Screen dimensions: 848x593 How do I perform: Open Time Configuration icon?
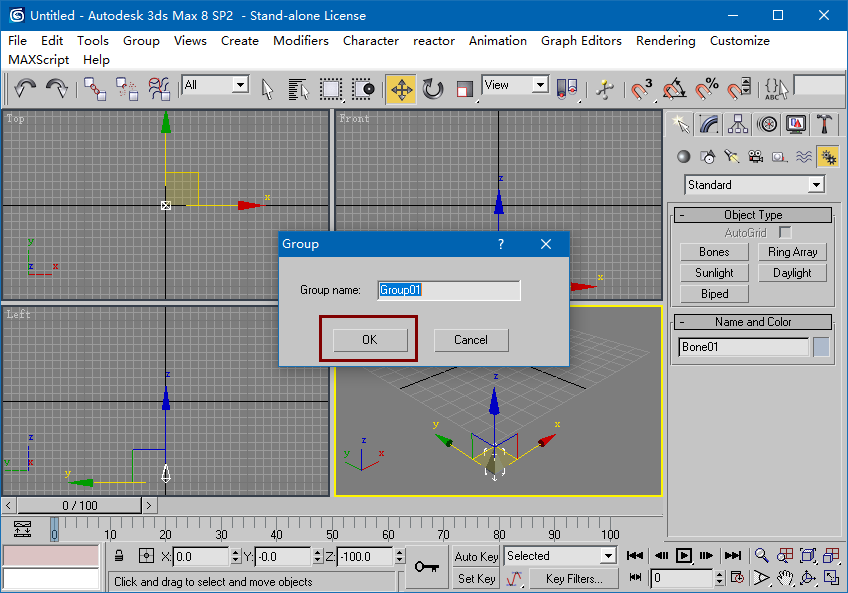[x=738, y=578]
